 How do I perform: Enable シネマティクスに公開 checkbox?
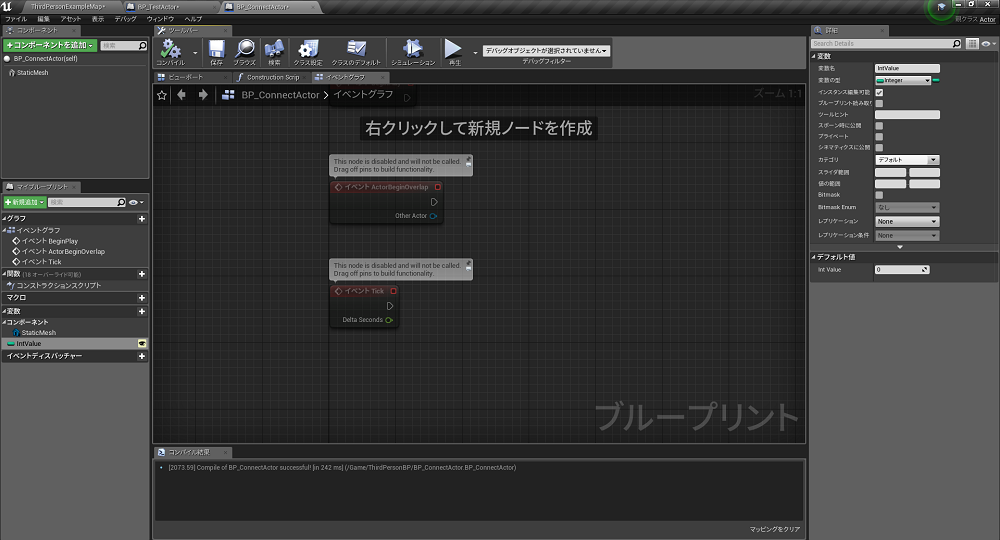879,147
